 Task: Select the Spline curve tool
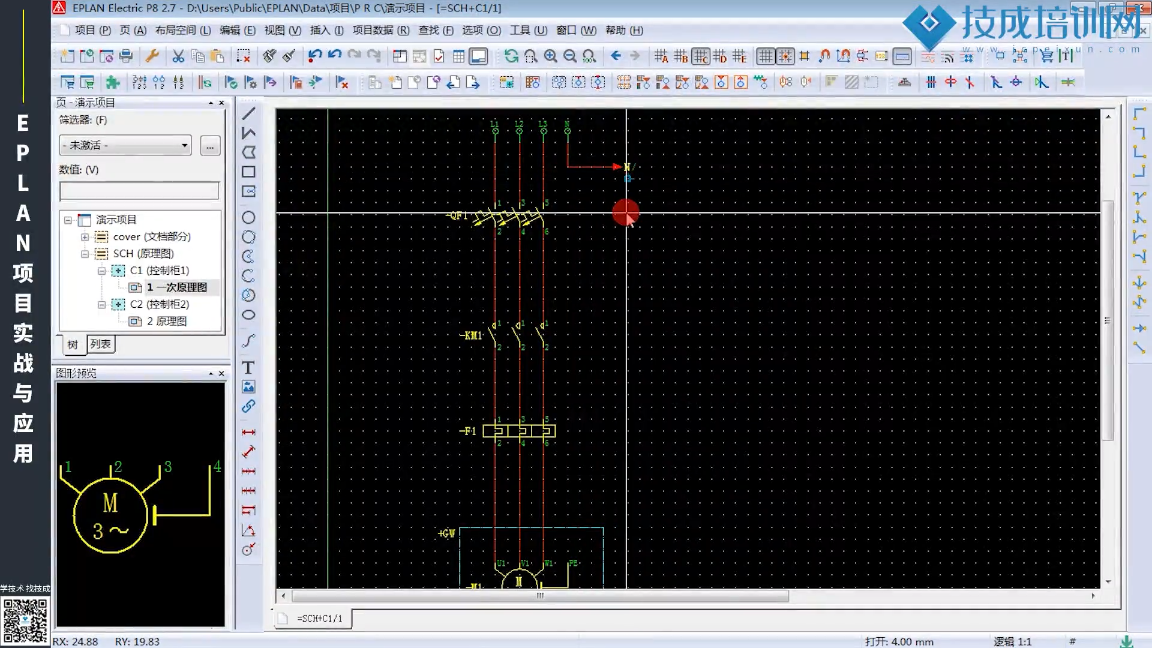tap(249, 341)
